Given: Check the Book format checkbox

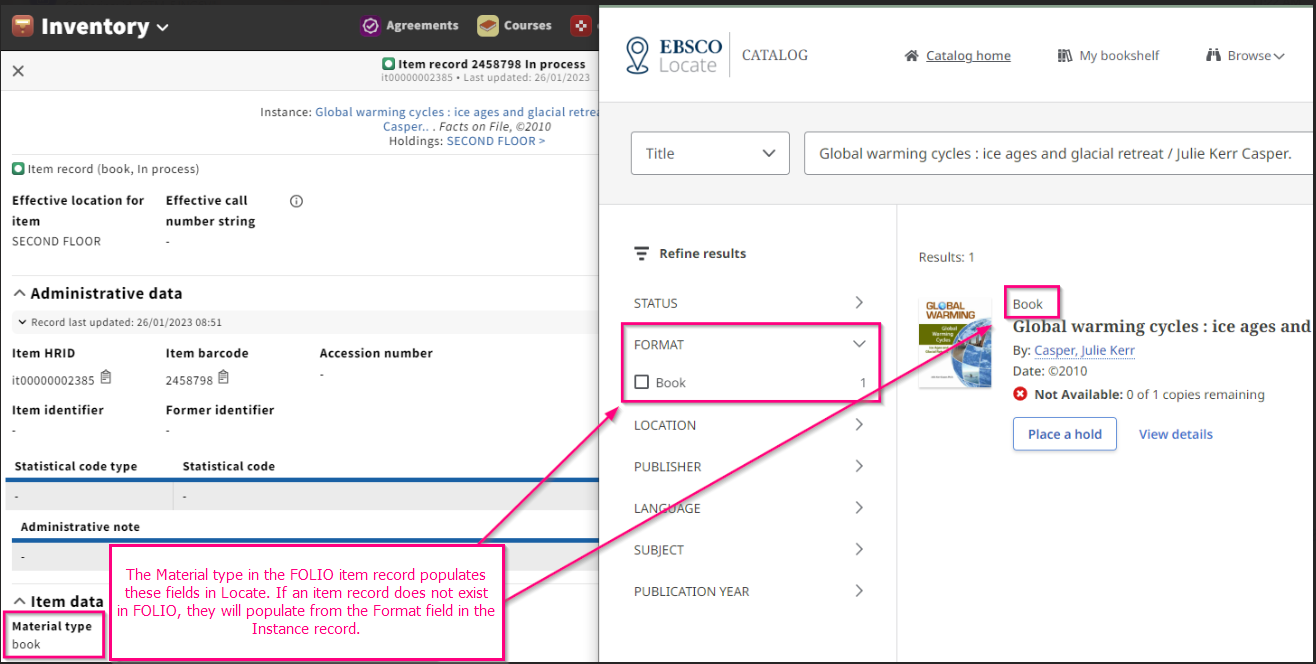Looking at the screenshot, I should coord(642,382).
